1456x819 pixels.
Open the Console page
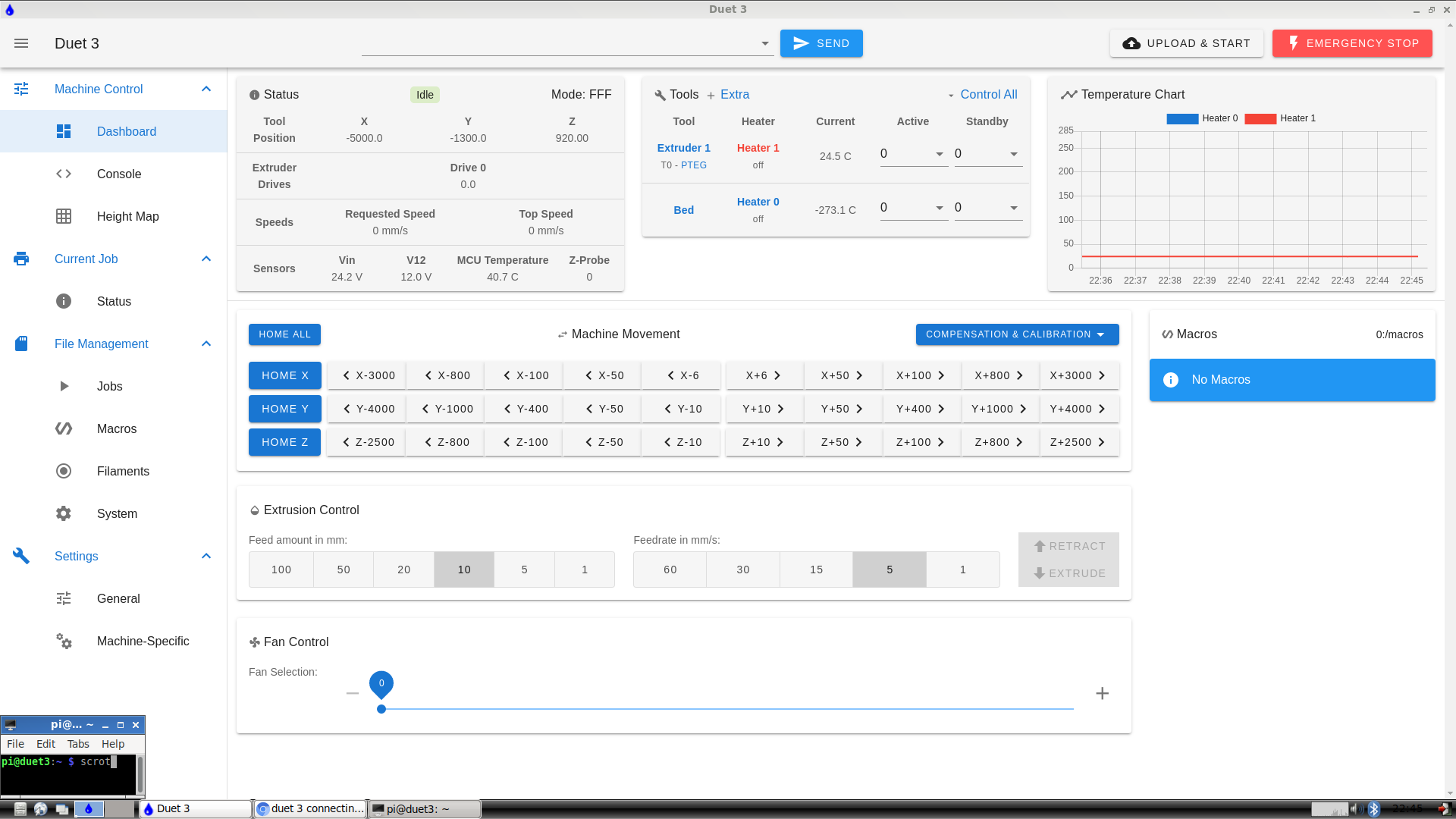pyautogui.click(x=114, y=174)
